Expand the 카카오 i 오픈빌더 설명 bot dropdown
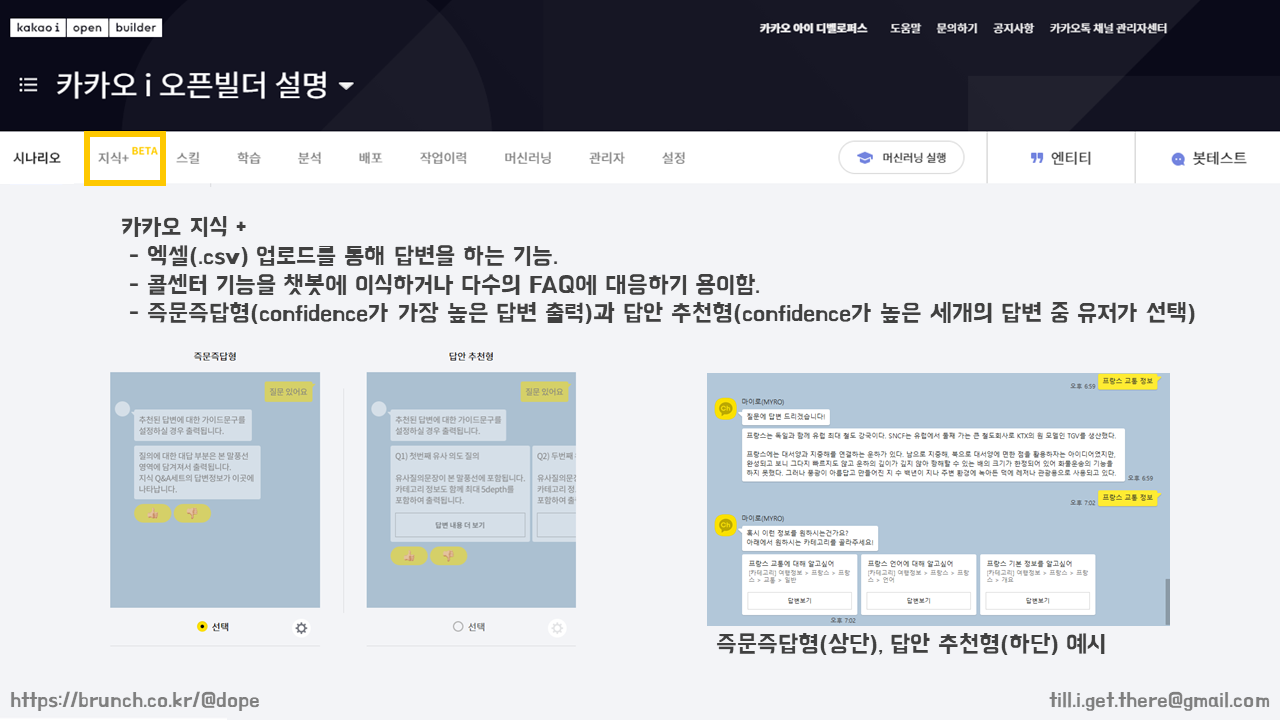 (x=346, y=86)
